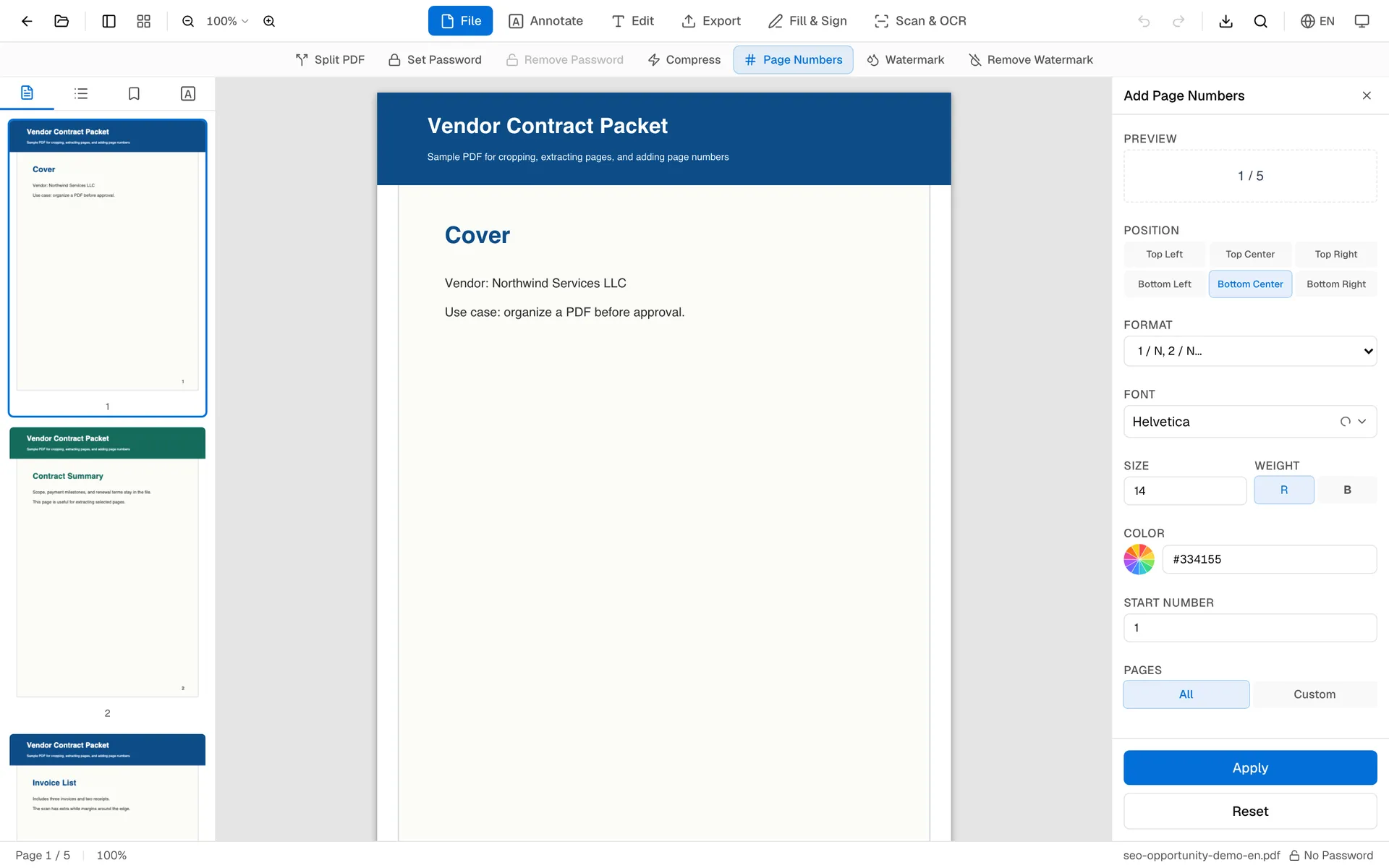
Task: Select Compress tool
Action: click(x=684, y=60)
